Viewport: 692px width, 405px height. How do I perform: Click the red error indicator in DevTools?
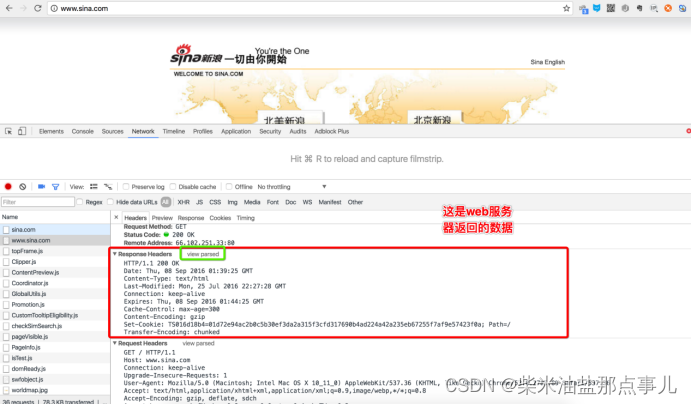688,131
